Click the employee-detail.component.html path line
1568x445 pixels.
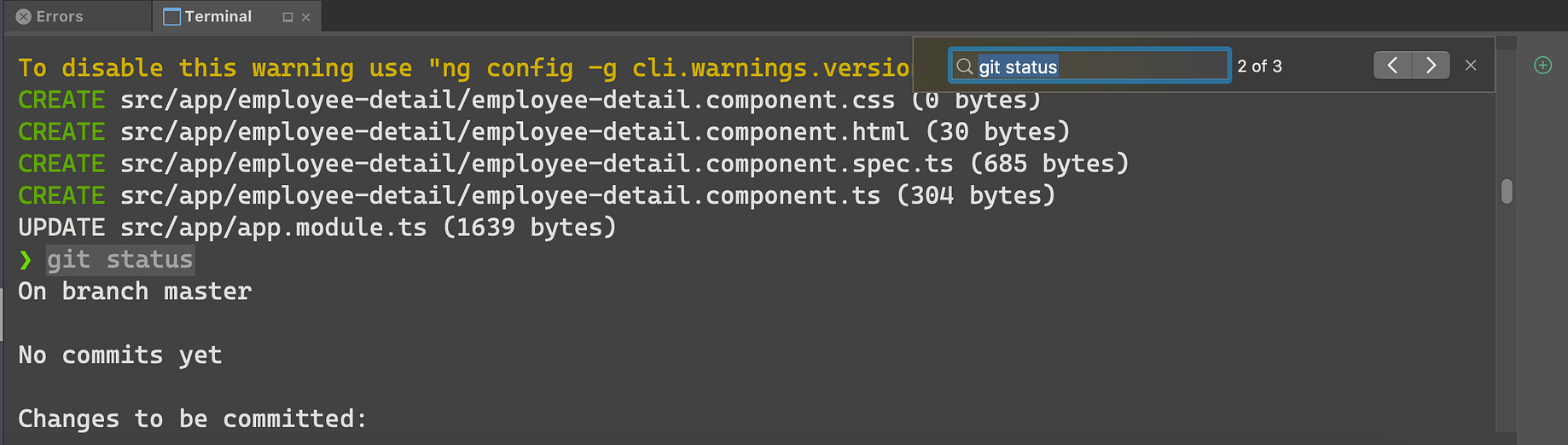point(543,131)
